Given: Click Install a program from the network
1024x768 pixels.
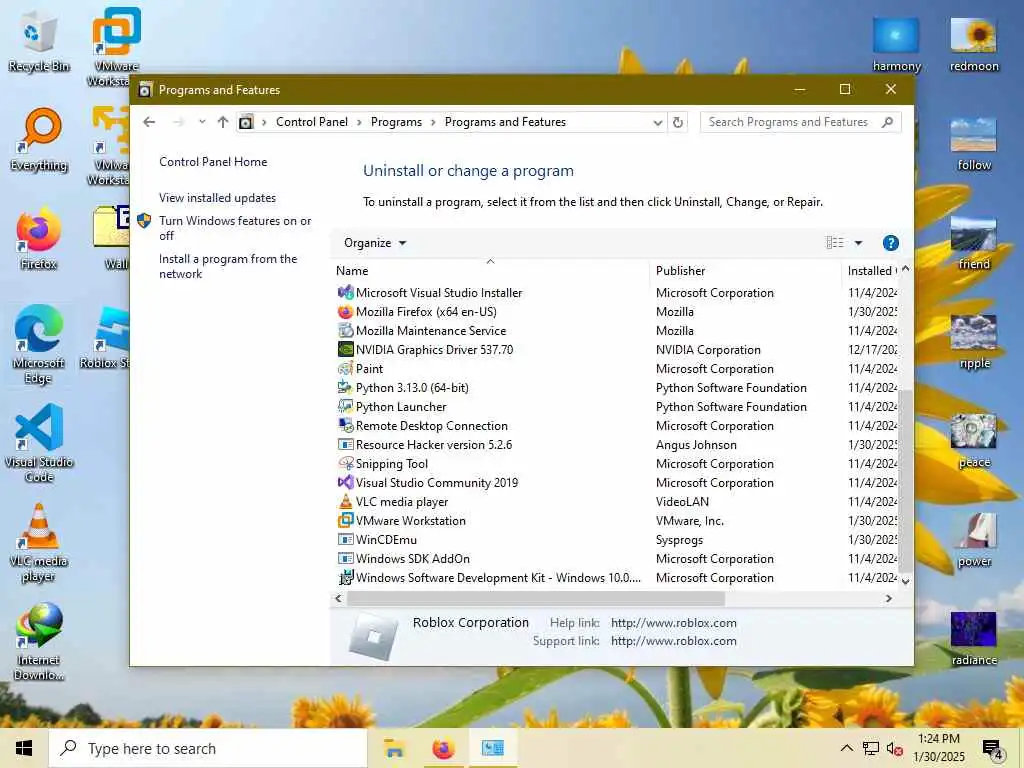Looking at the screenshot, I should [x=228, y=266].
